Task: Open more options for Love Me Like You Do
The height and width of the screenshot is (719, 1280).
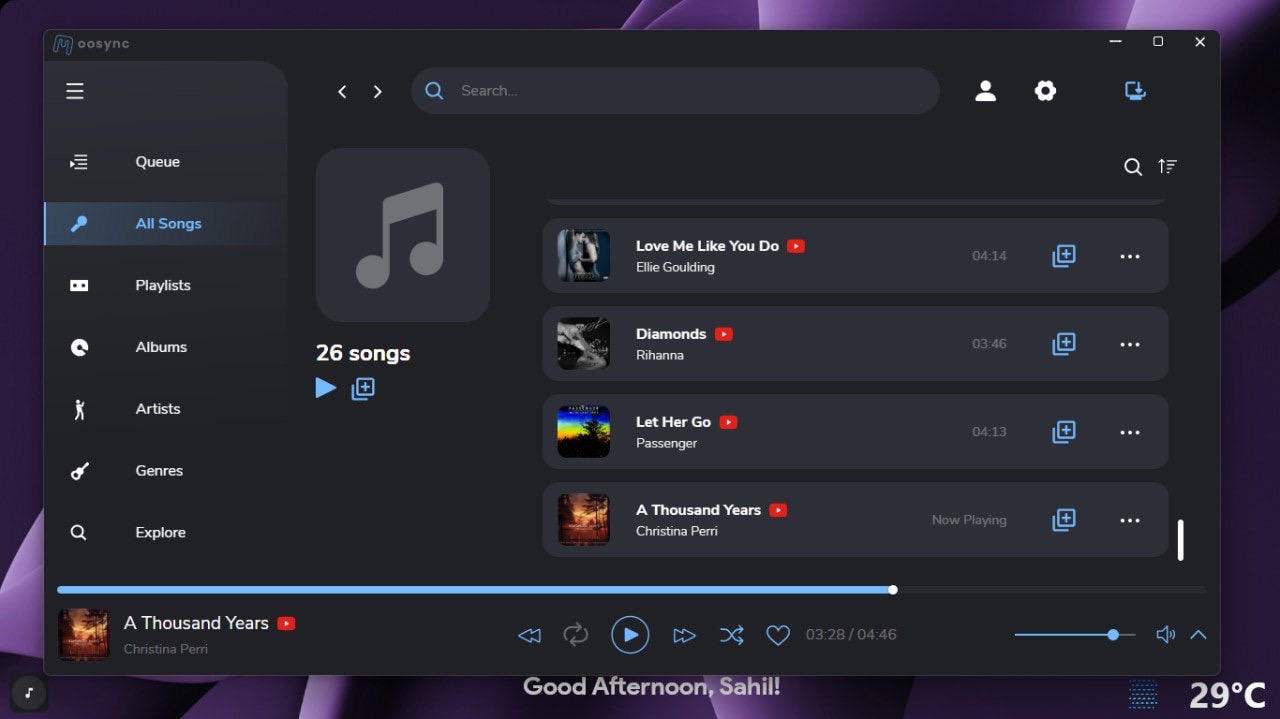Action: (1130, 256)
